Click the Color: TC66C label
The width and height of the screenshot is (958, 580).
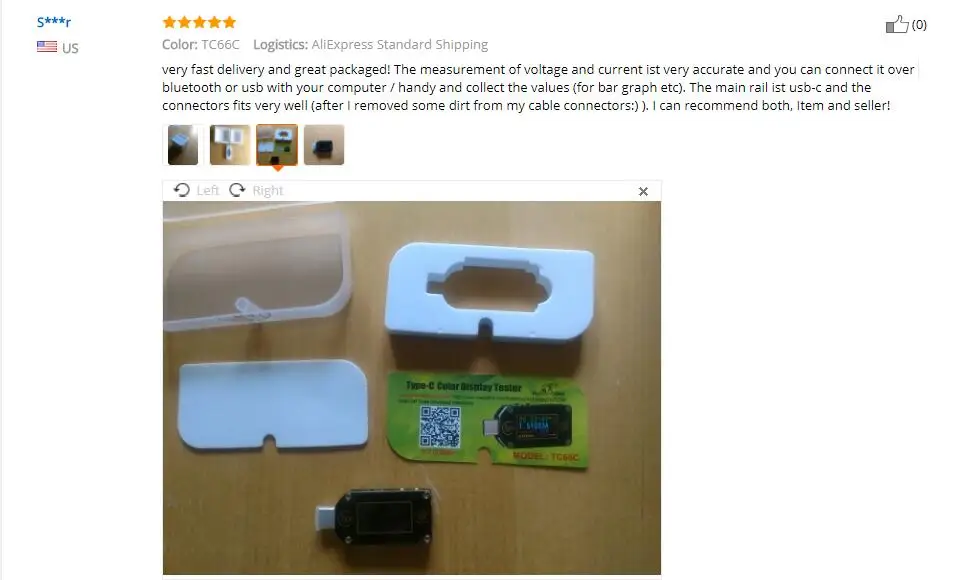point(200,45)
